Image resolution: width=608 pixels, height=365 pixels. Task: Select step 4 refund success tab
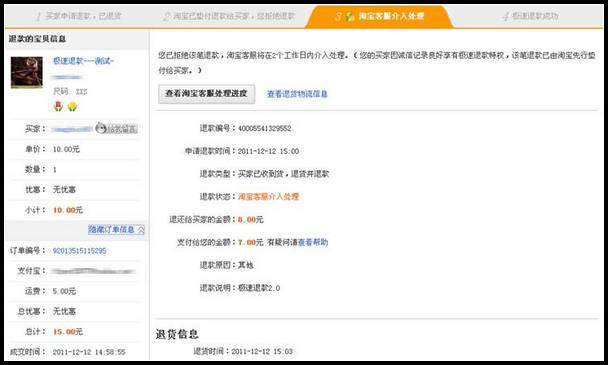[530, 16]
